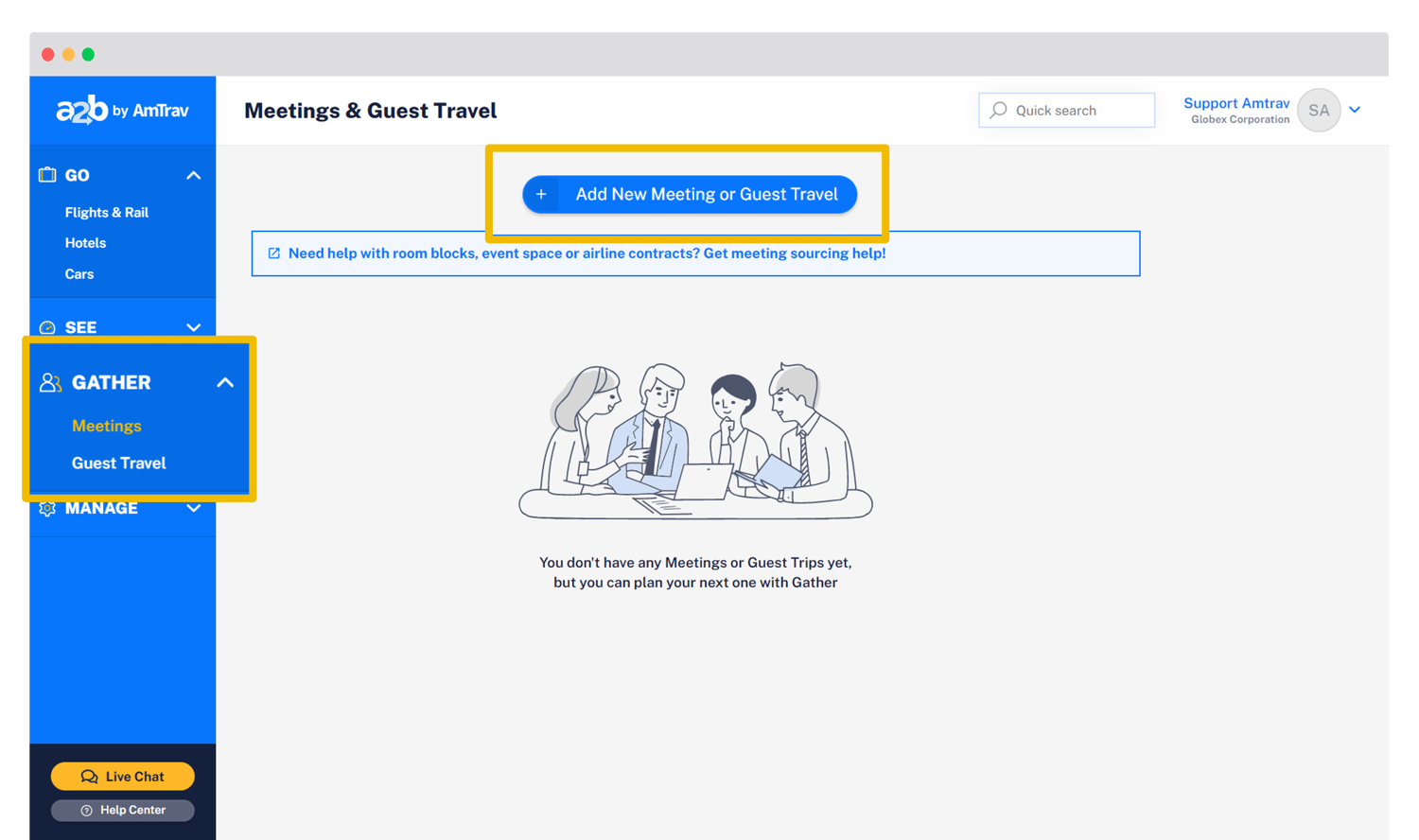Select the speedometer icon next to SEE
Screen dimensions: 1419x840
47,327
